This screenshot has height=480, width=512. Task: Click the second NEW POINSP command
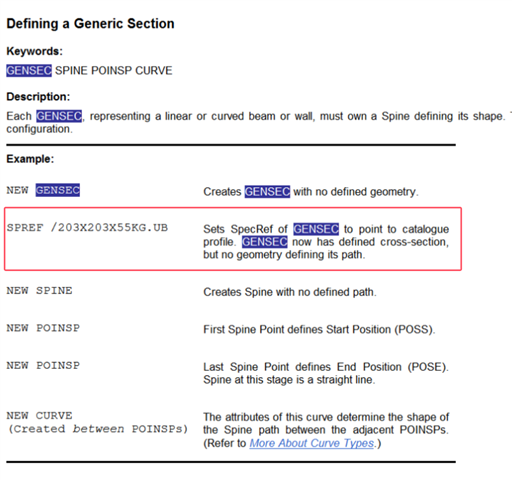(43, 365)
